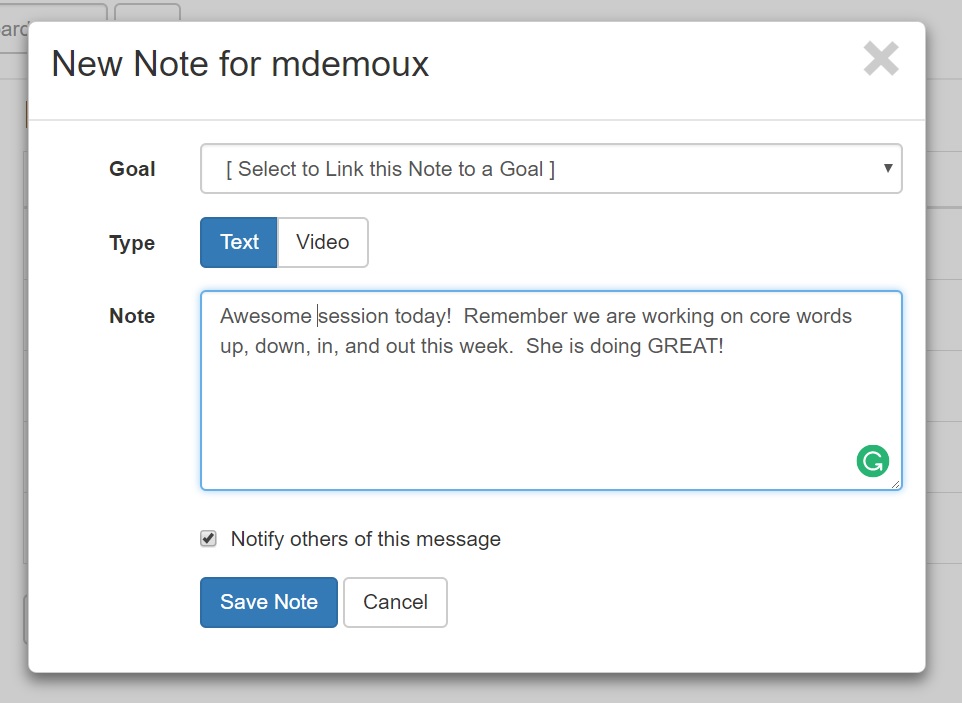Image resolution: width=962 pixels, height=703 pixels.
Task: Click the resize handle of the Note textarea
Action: pyautogui.click(x=895, y=484)
